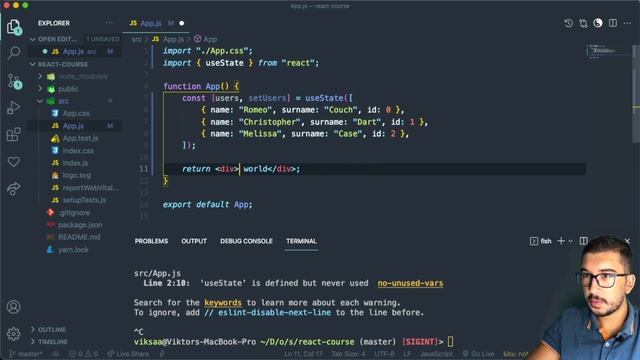The image size is (640, 360).
Task: Open the Manage gear icon
Action: click(13, 334)
